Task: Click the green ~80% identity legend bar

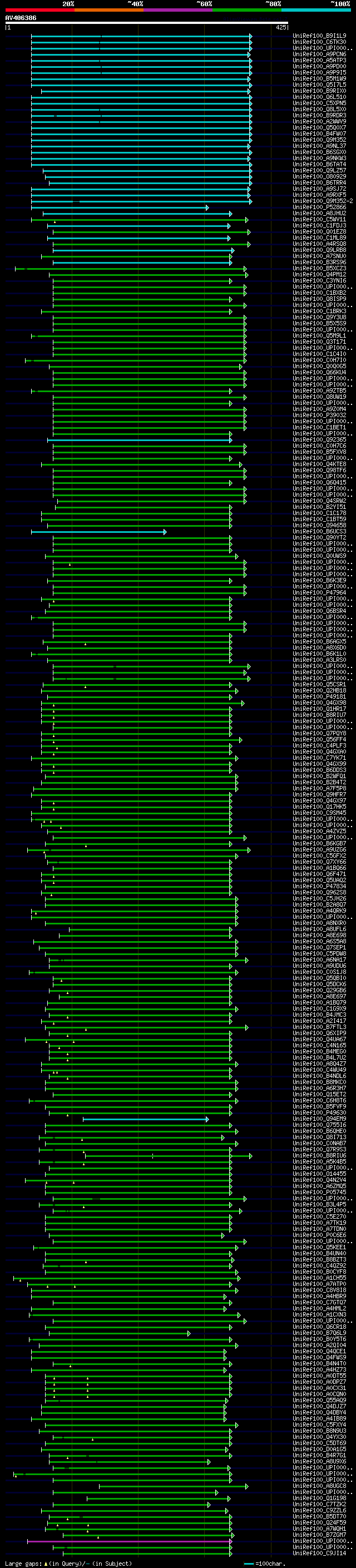Action: [x=247, y=10]
